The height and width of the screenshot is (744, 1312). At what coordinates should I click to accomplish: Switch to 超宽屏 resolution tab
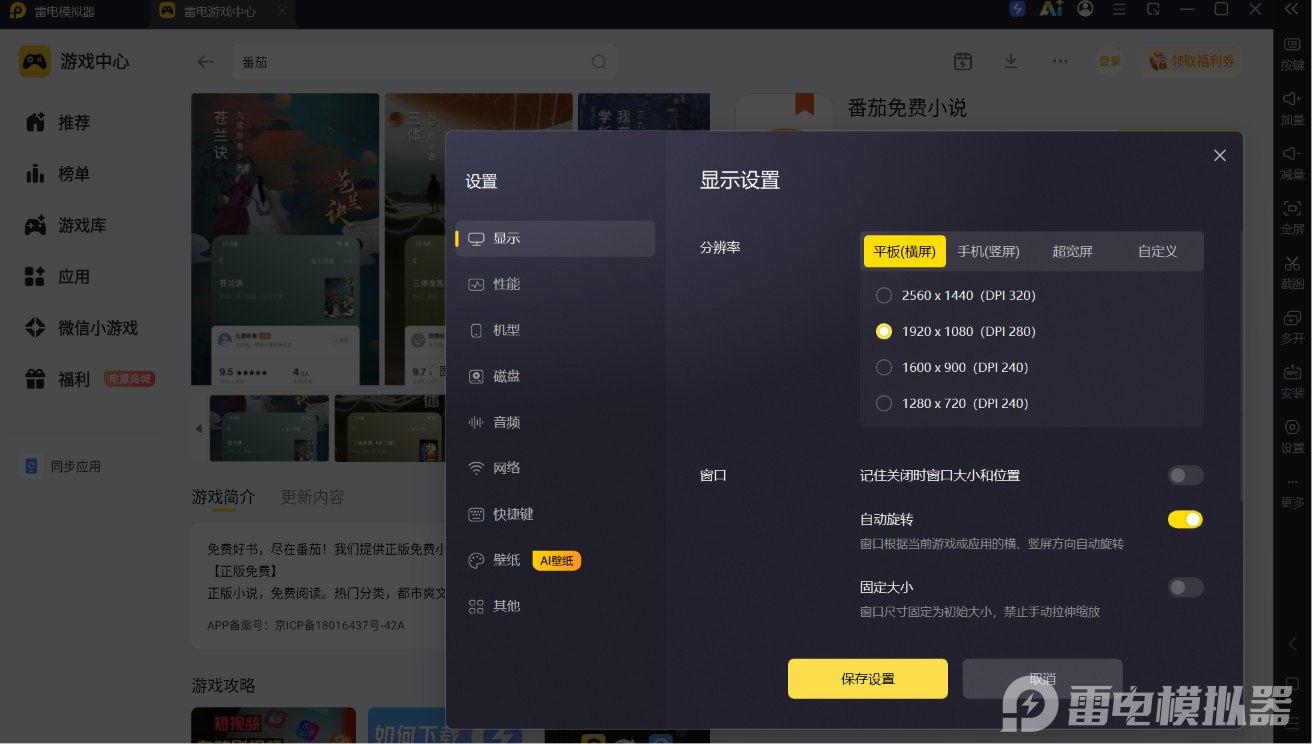(1073, 252)
